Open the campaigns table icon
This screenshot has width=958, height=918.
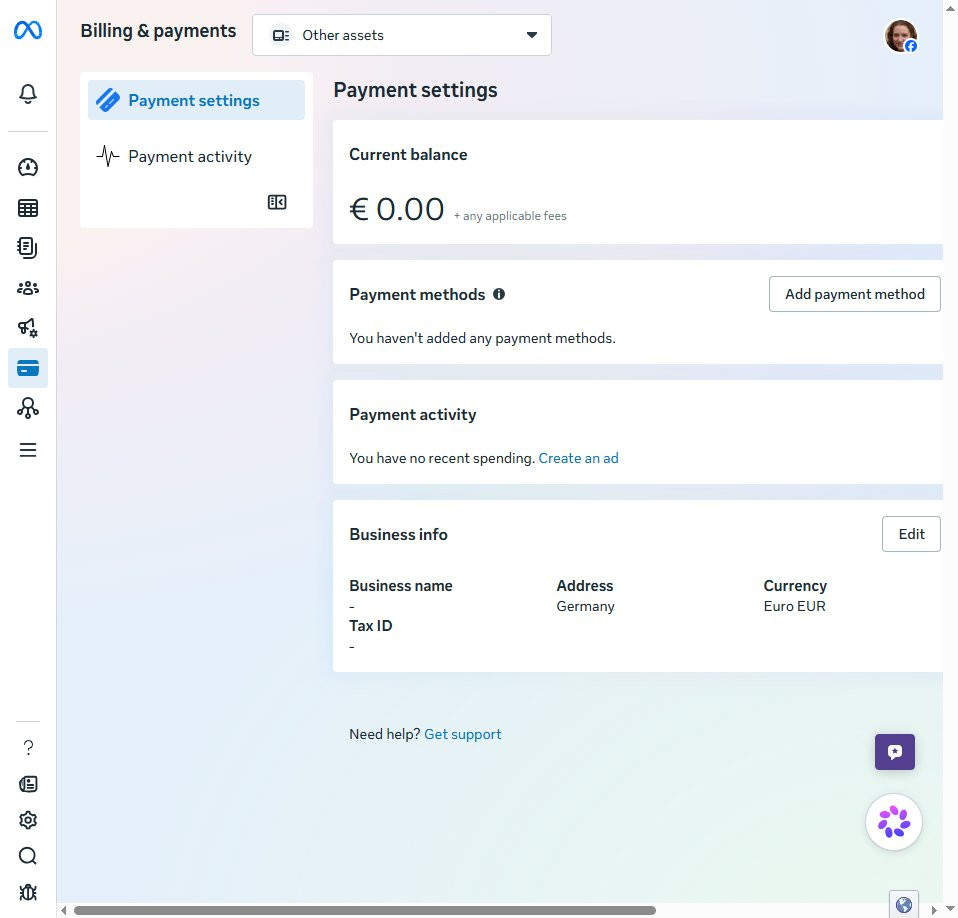tap(28, 208)
